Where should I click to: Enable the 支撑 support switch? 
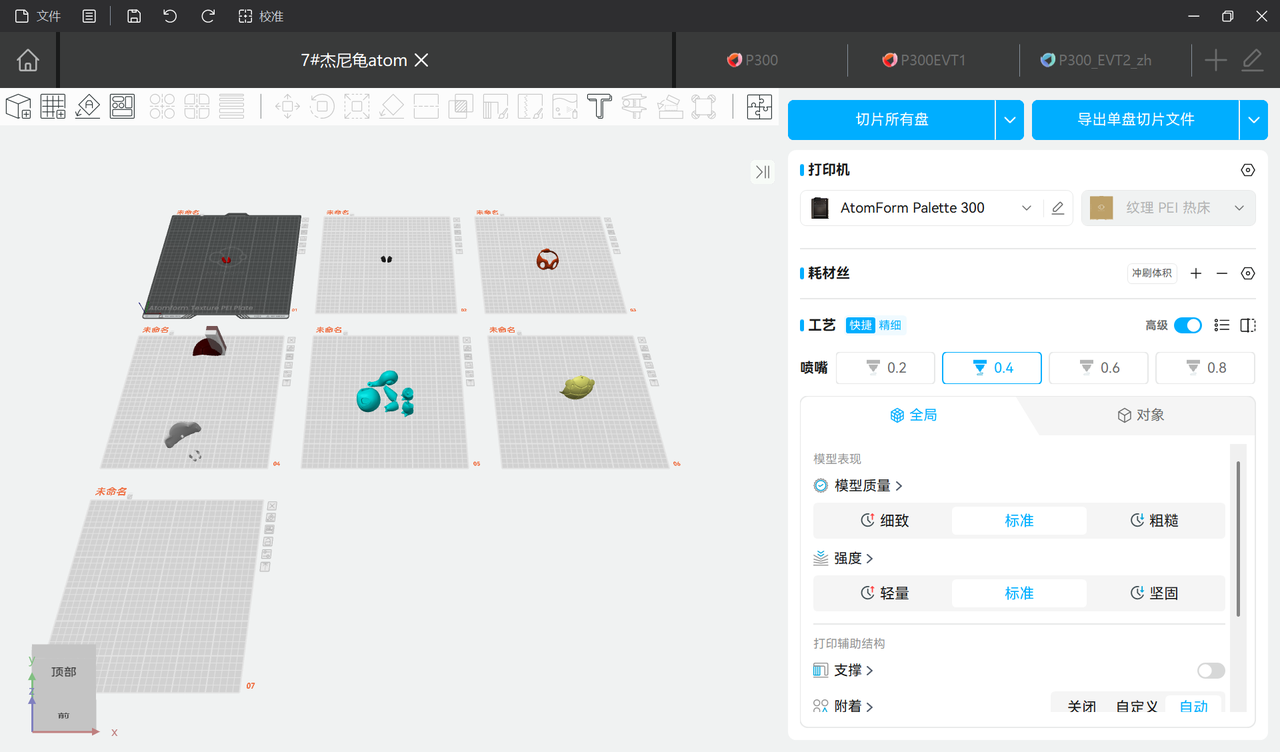click(x=1211, y=670)
